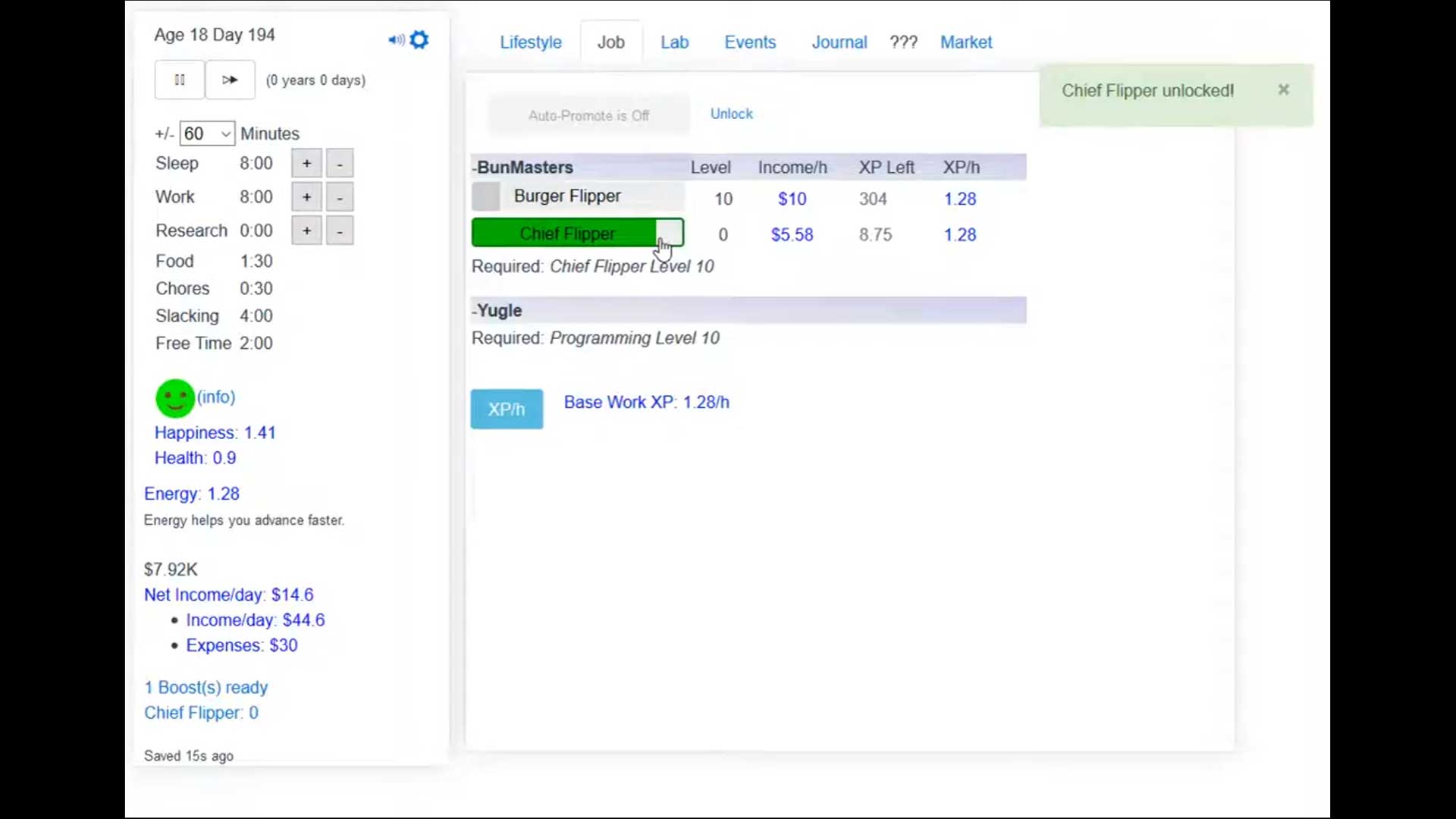Image resolution: width=1456 pixels, height=819 pixels.
Task: Mute the game sound via speaker icon
Action: pos(396,39)
